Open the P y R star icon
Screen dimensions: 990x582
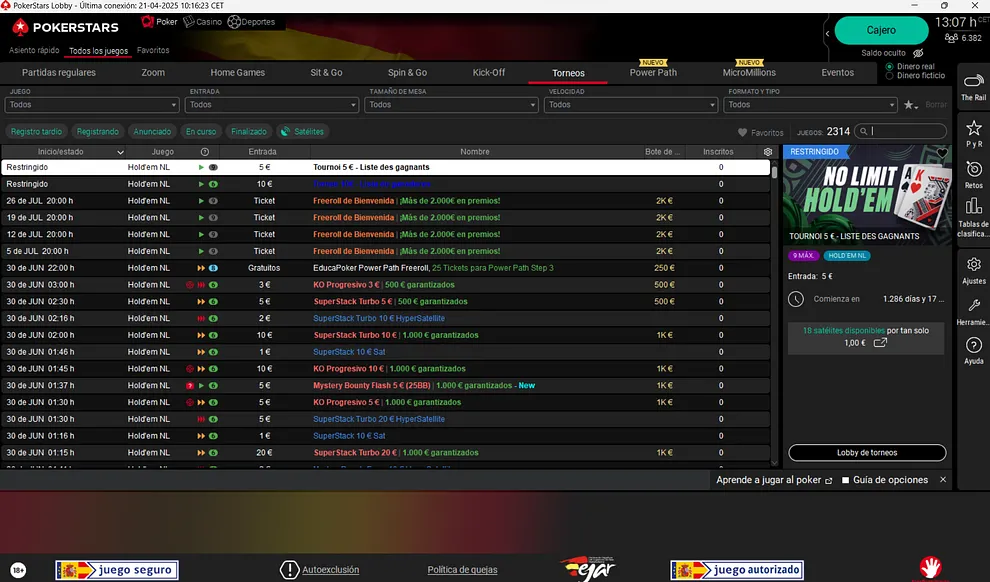pyautogui.click(x=973, y=132)
